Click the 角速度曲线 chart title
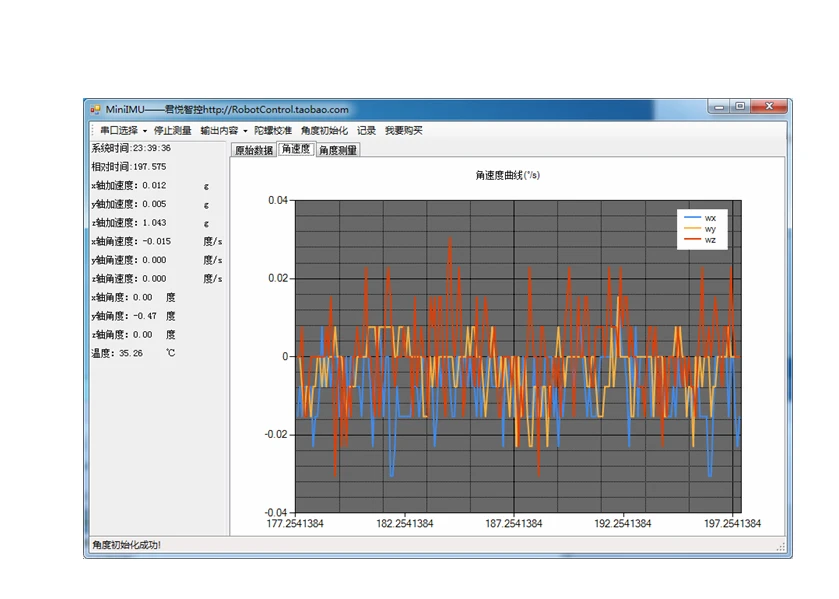 508,175
